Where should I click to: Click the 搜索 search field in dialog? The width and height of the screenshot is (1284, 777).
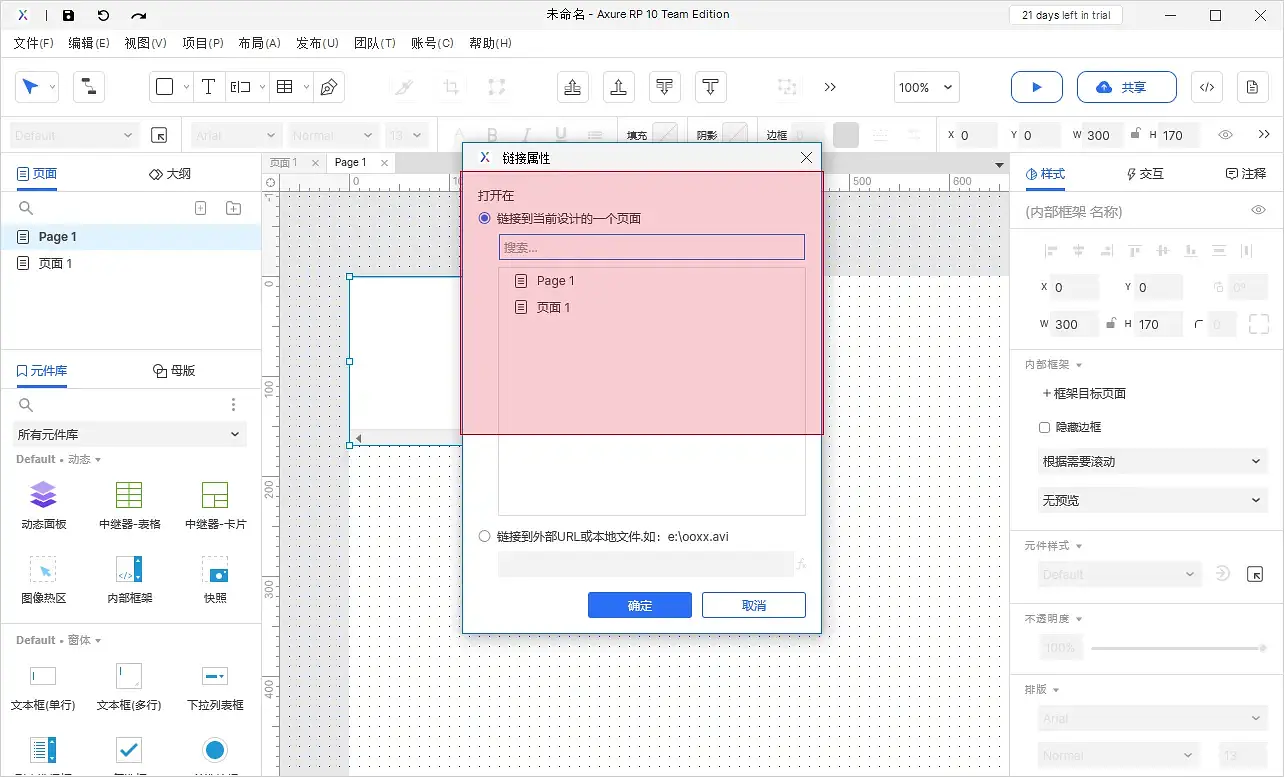[651, 247]
